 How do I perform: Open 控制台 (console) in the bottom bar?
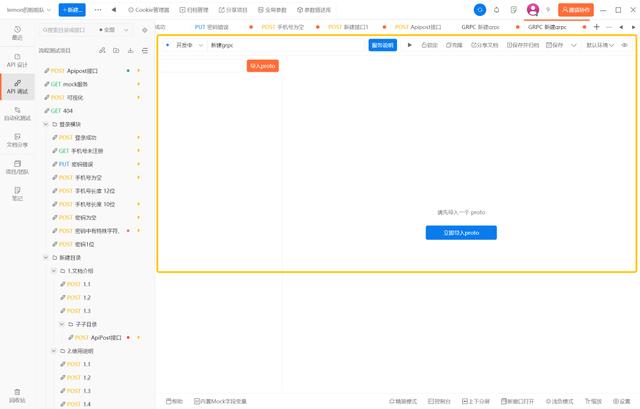[439, 401]
